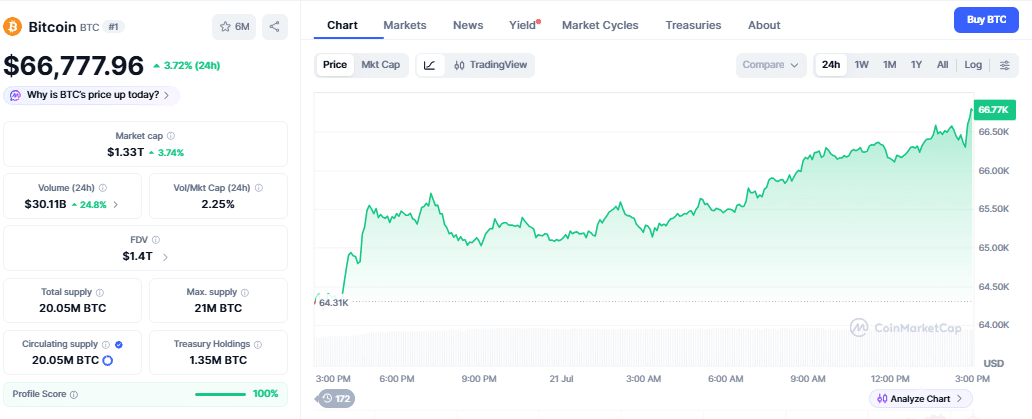The image size is (1032, 419).
Task: Toggle Log scale on chart
Action: tap(973, 65)
